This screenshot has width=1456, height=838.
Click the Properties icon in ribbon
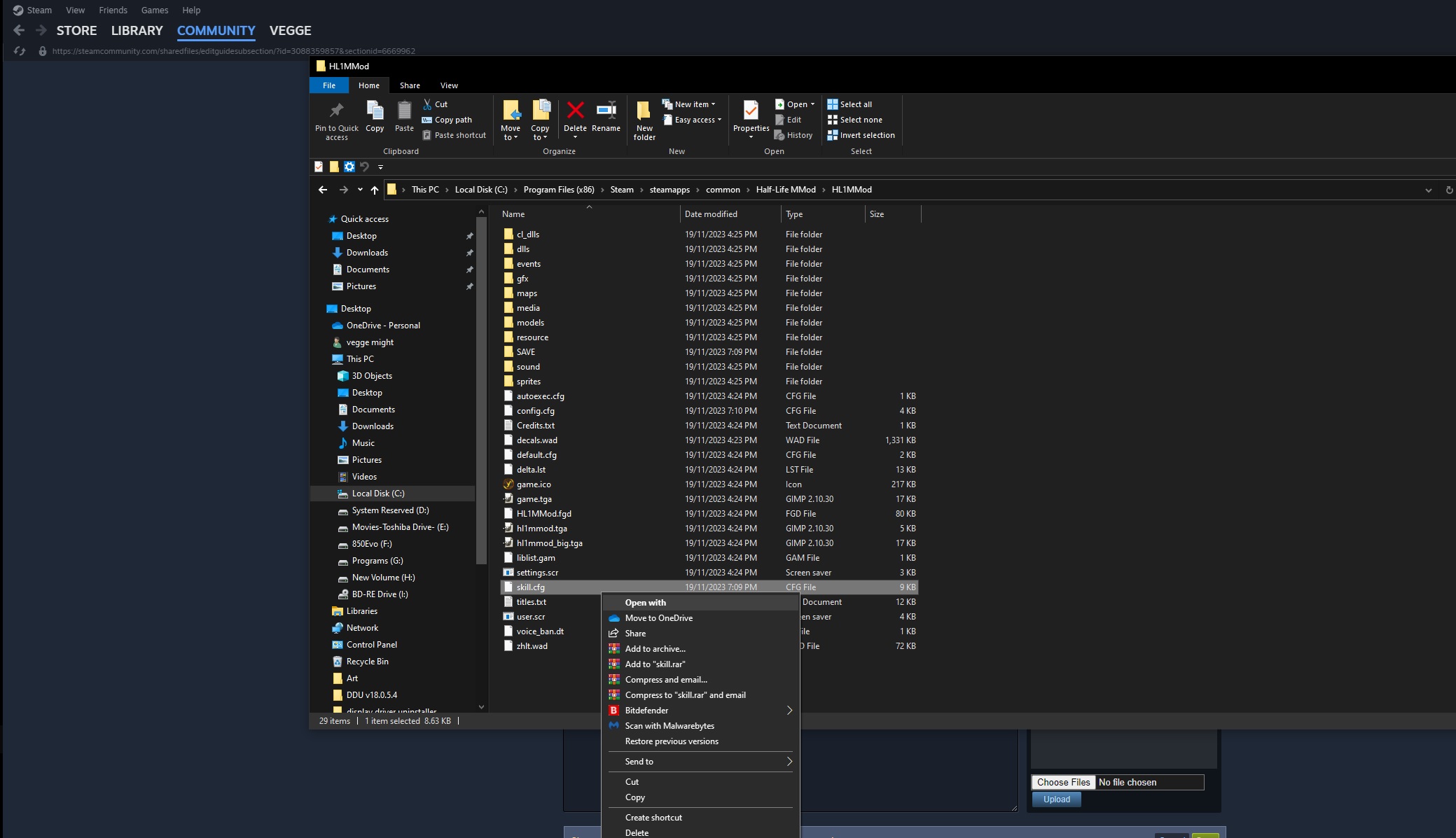pos(751,116)
